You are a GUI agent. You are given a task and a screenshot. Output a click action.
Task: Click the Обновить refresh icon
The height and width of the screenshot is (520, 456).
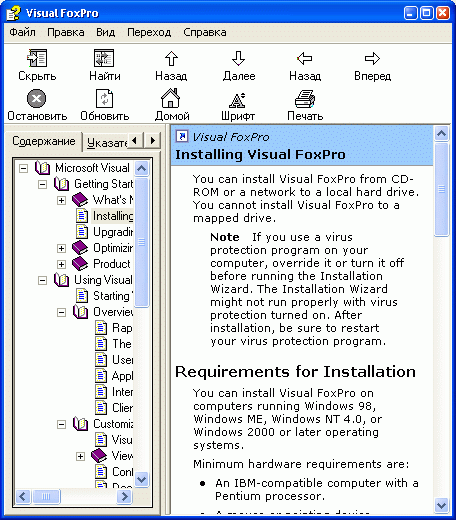[x=104, y=98]
